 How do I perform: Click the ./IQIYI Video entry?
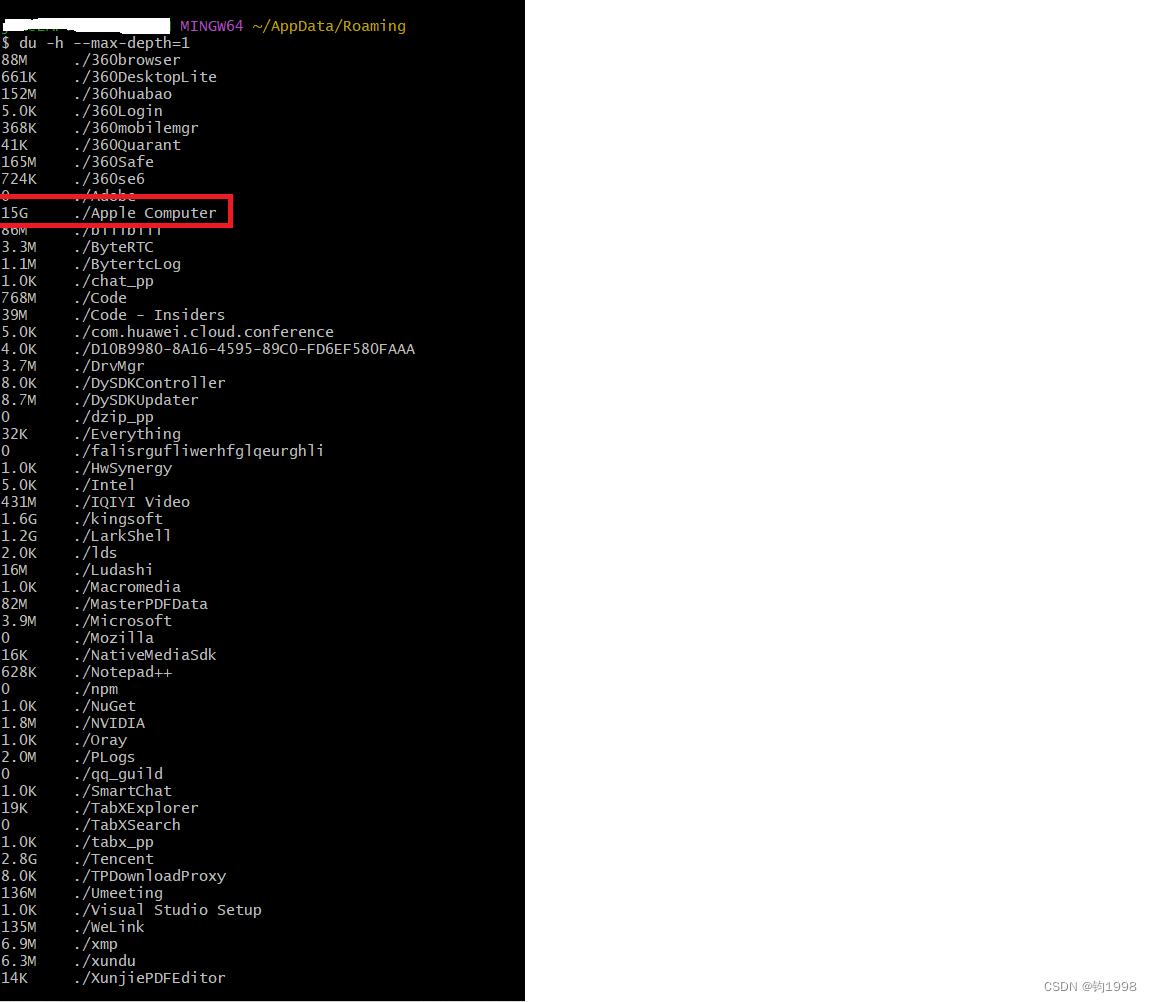click(x=96, y=502)
